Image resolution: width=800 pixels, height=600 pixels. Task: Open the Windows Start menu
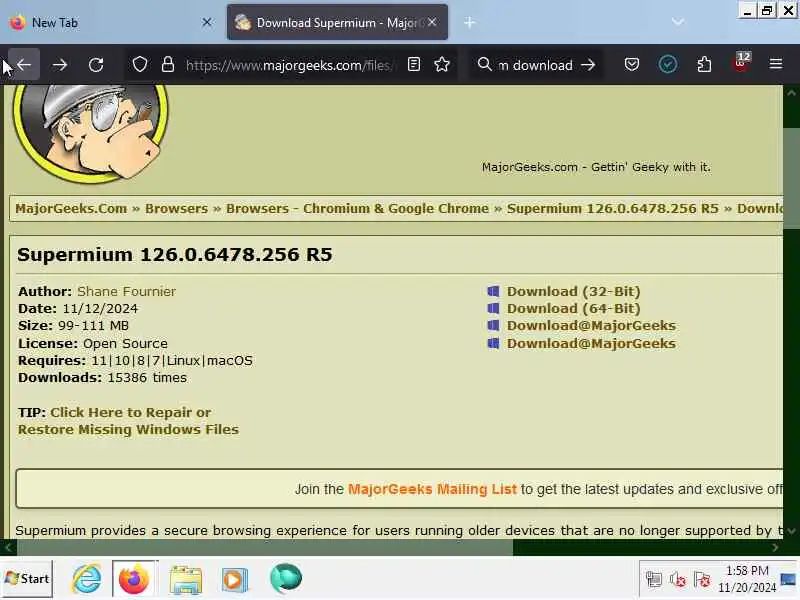click(x=27, y=579)
